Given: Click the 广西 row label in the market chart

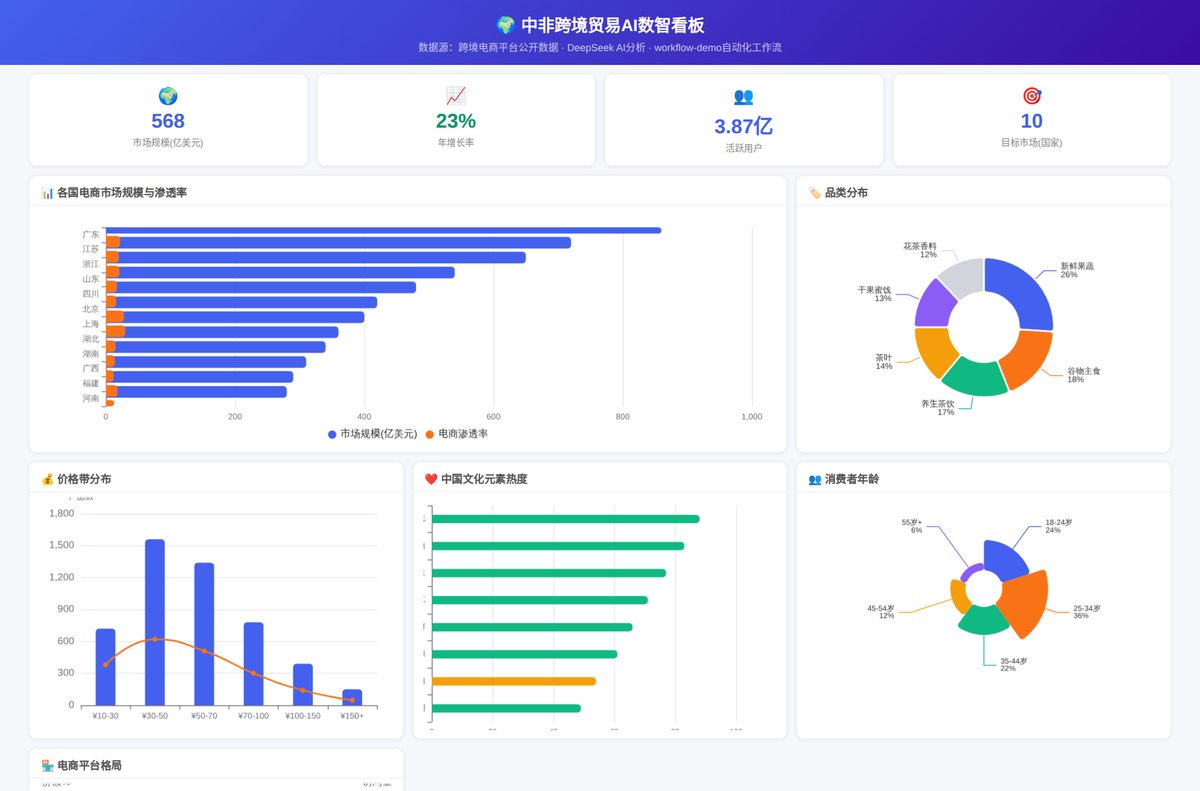Looking at the screenshot, I should 91,368.
